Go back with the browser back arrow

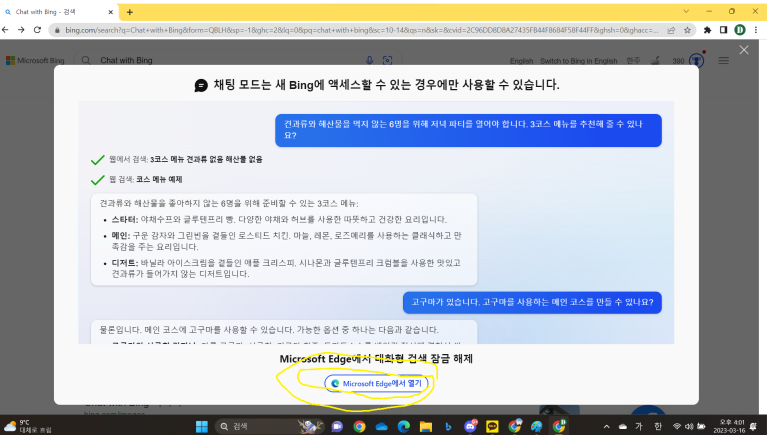(5, 30)
